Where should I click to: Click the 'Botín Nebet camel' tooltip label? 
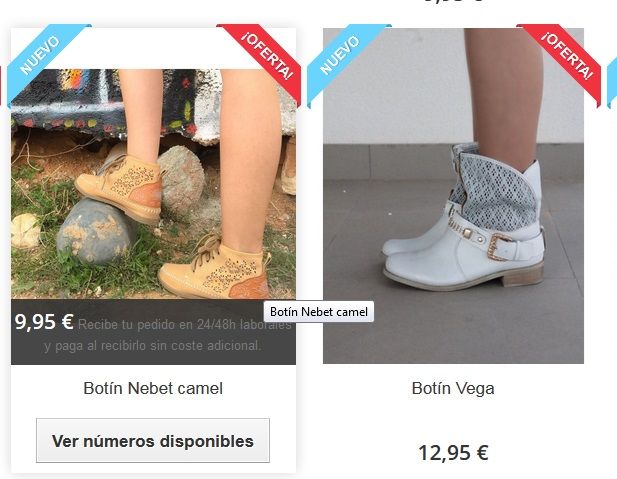(x=319, y=312)
